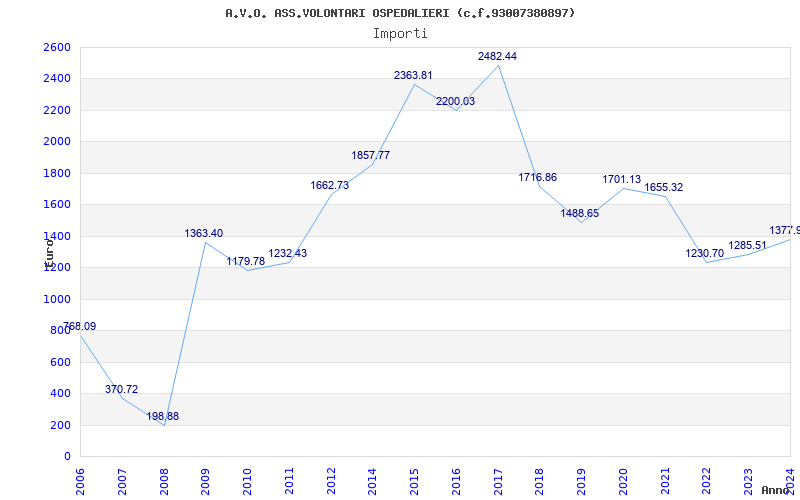
Task: Click the 'Importi' subtitle
Action: (400, 34)
